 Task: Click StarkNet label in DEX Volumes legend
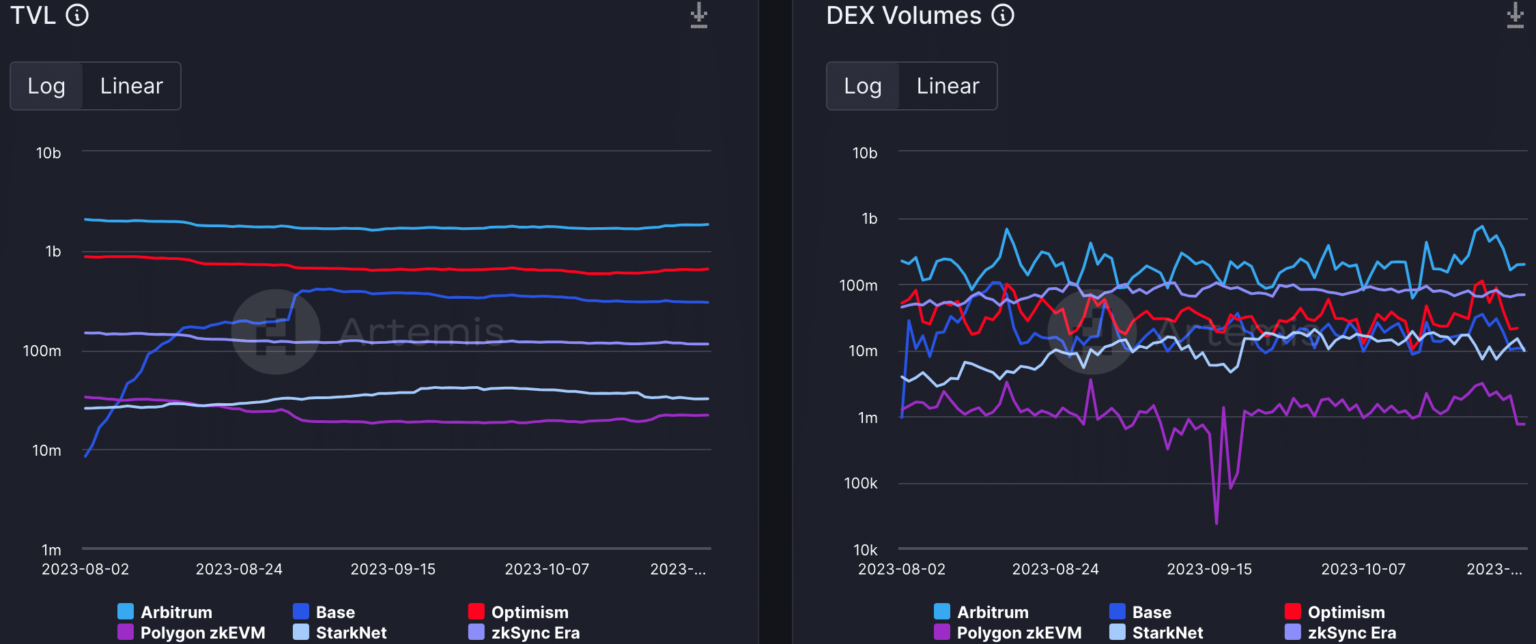point(1167,632)
